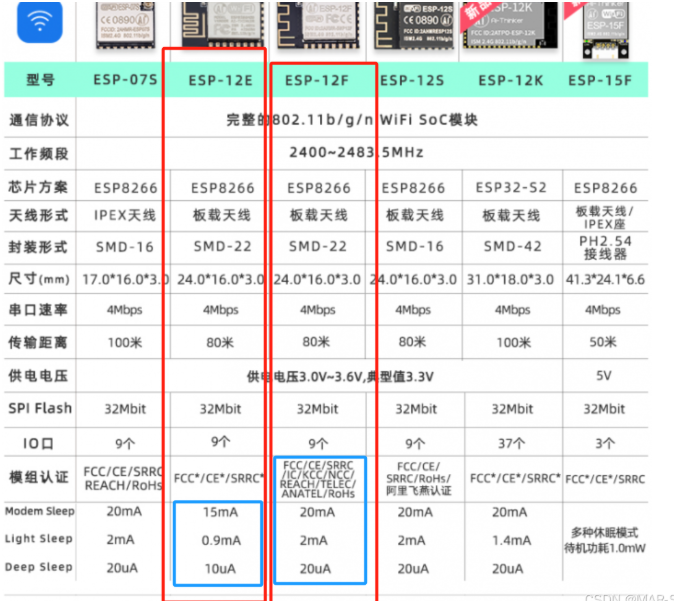This screenshot has width=674, height=601.
Task: Select the 5V supply voltage cell
Action: pos(604,376)
